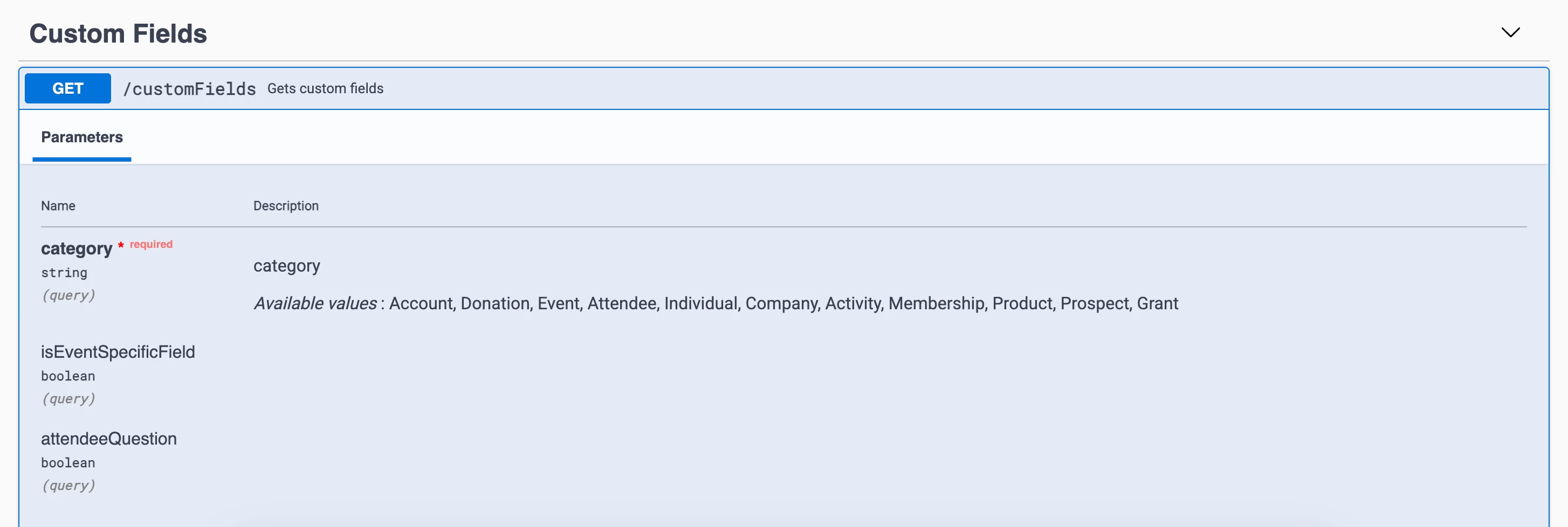Select the Parameters tab

(x=81, y=137)
